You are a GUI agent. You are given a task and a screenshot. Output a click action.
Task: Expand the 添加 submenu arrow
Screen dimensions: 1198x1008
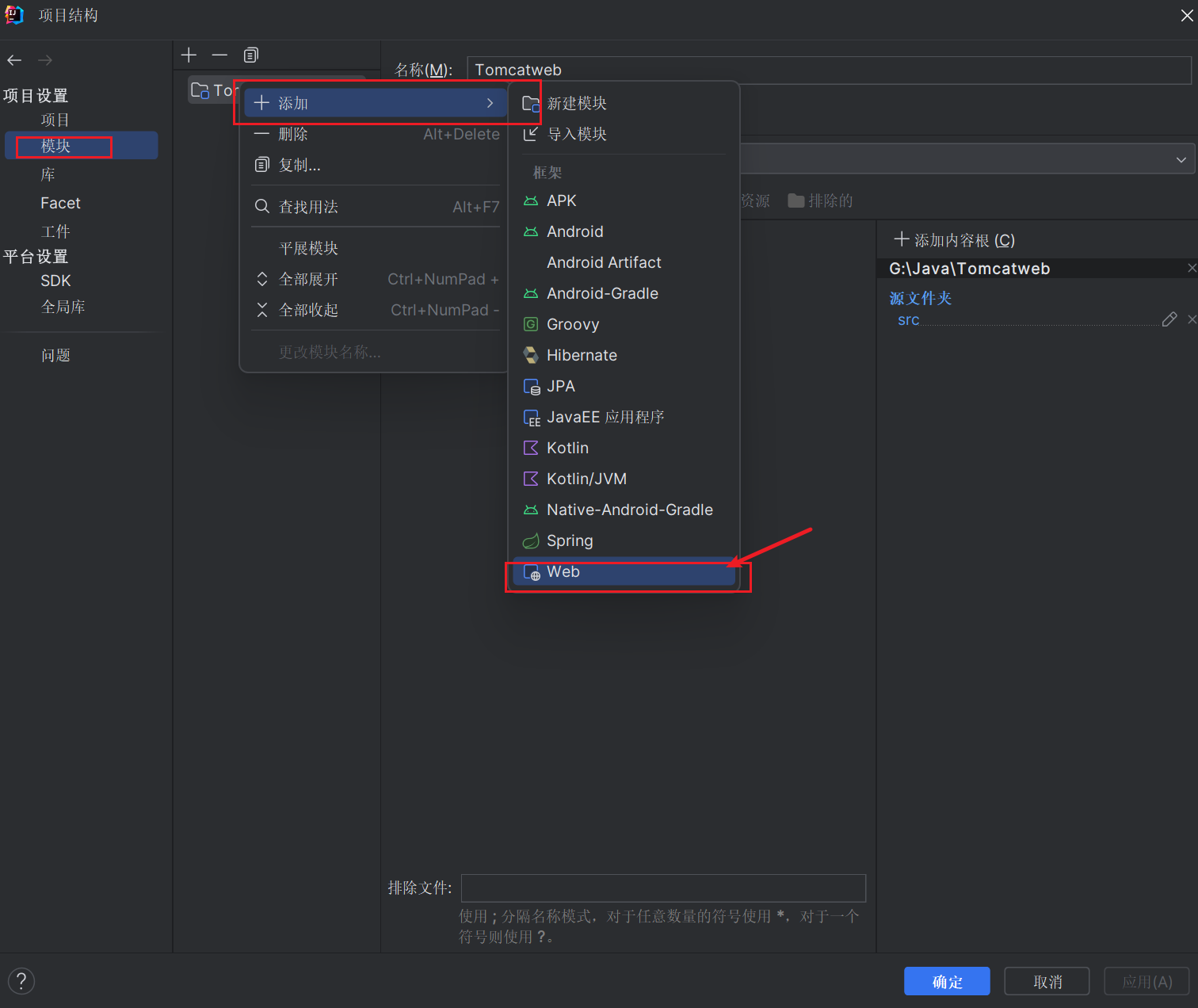click(x=490, y=103)
